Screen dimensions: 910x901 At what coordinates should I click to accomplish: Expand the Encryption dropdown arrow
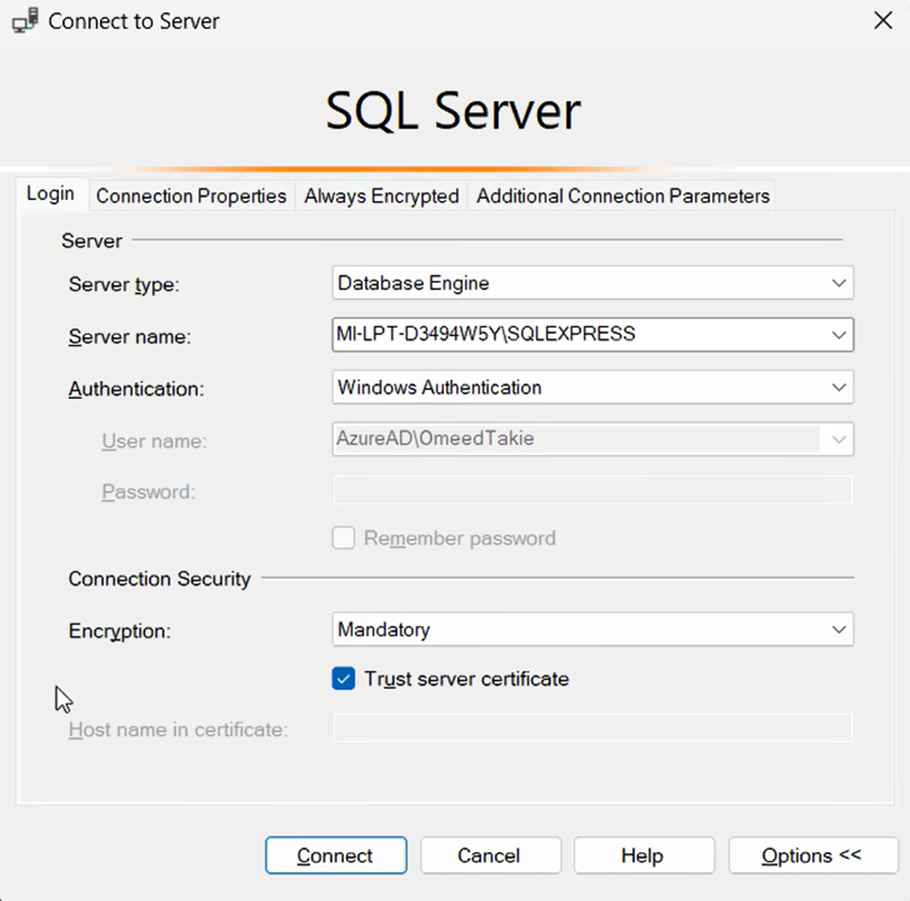[838, 629]
